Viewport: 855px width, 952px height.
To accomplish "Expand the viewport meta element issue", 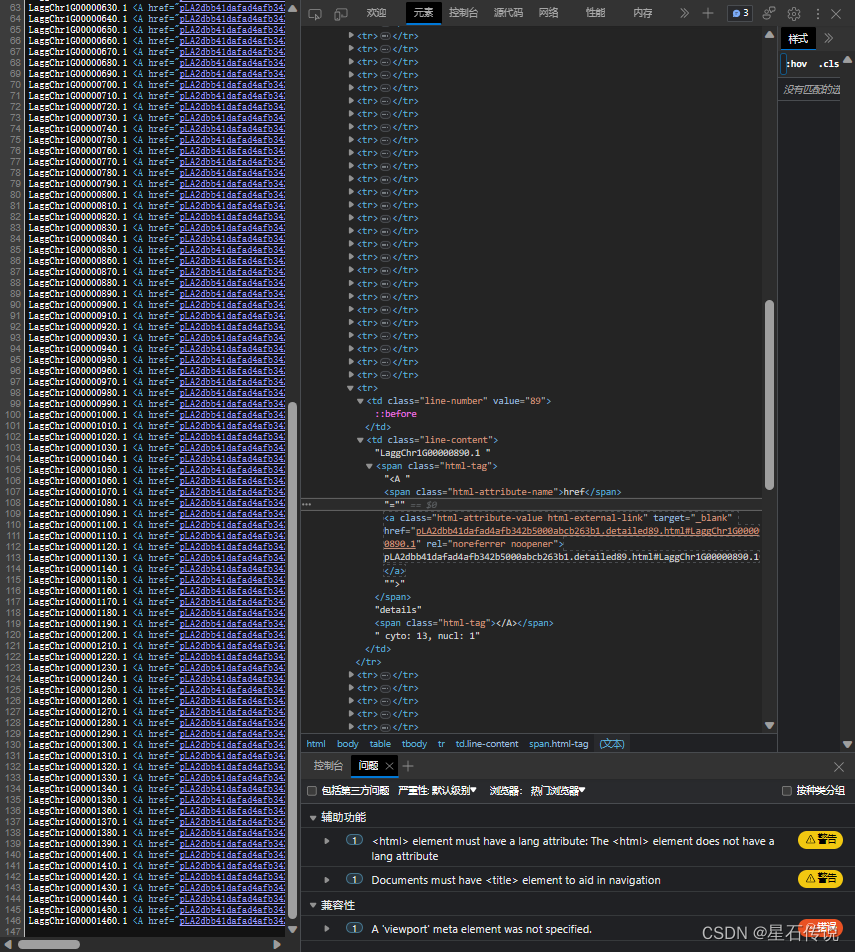I will (327, 928).
